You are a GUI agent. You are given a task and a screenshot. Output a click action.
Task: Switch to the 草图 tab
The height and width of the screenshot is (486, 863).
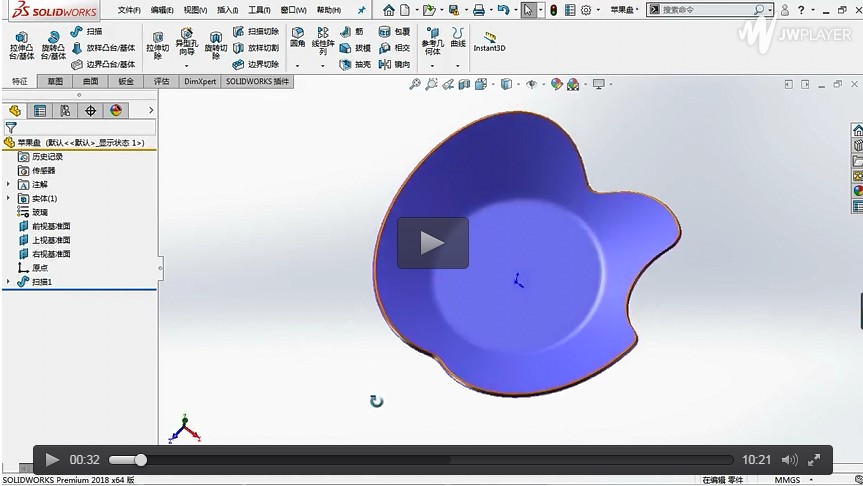(x=54, y=81)
